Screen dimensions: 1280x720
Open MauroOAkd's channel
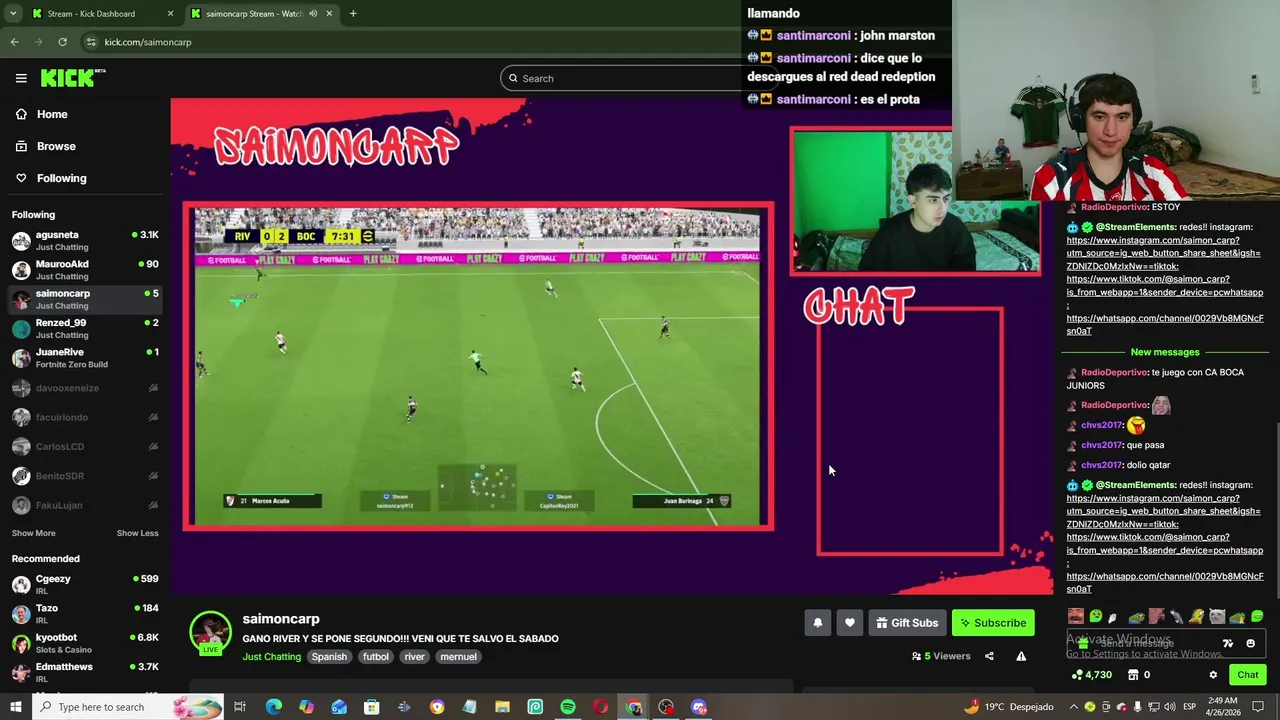85,270
